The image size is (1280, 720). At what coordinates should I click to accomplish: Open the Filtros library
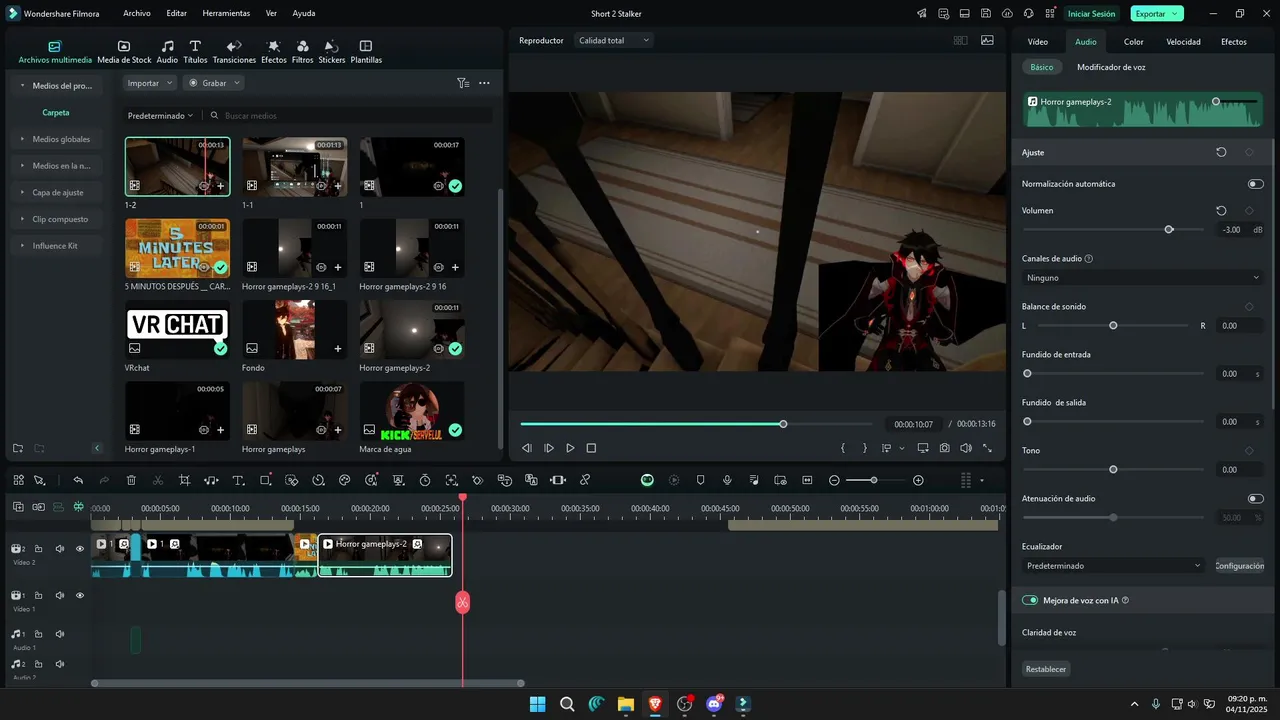point(302,52)
